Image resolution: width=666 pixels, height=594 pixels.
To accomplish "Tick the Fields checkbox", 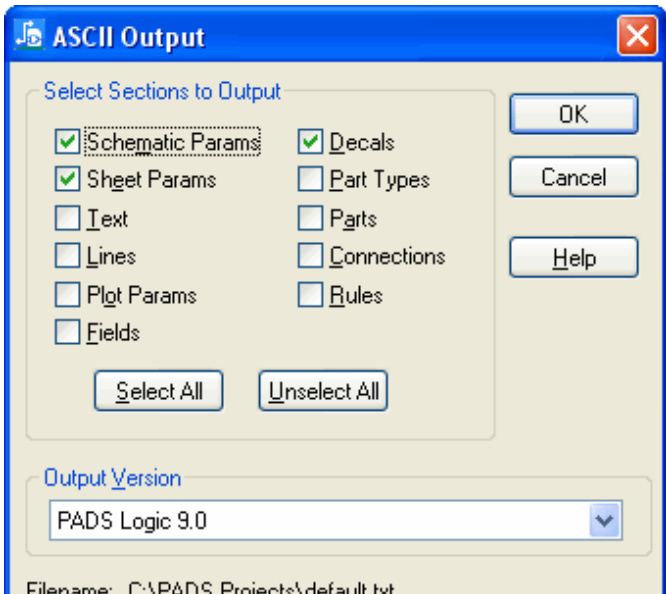I will tap(68, 333).
